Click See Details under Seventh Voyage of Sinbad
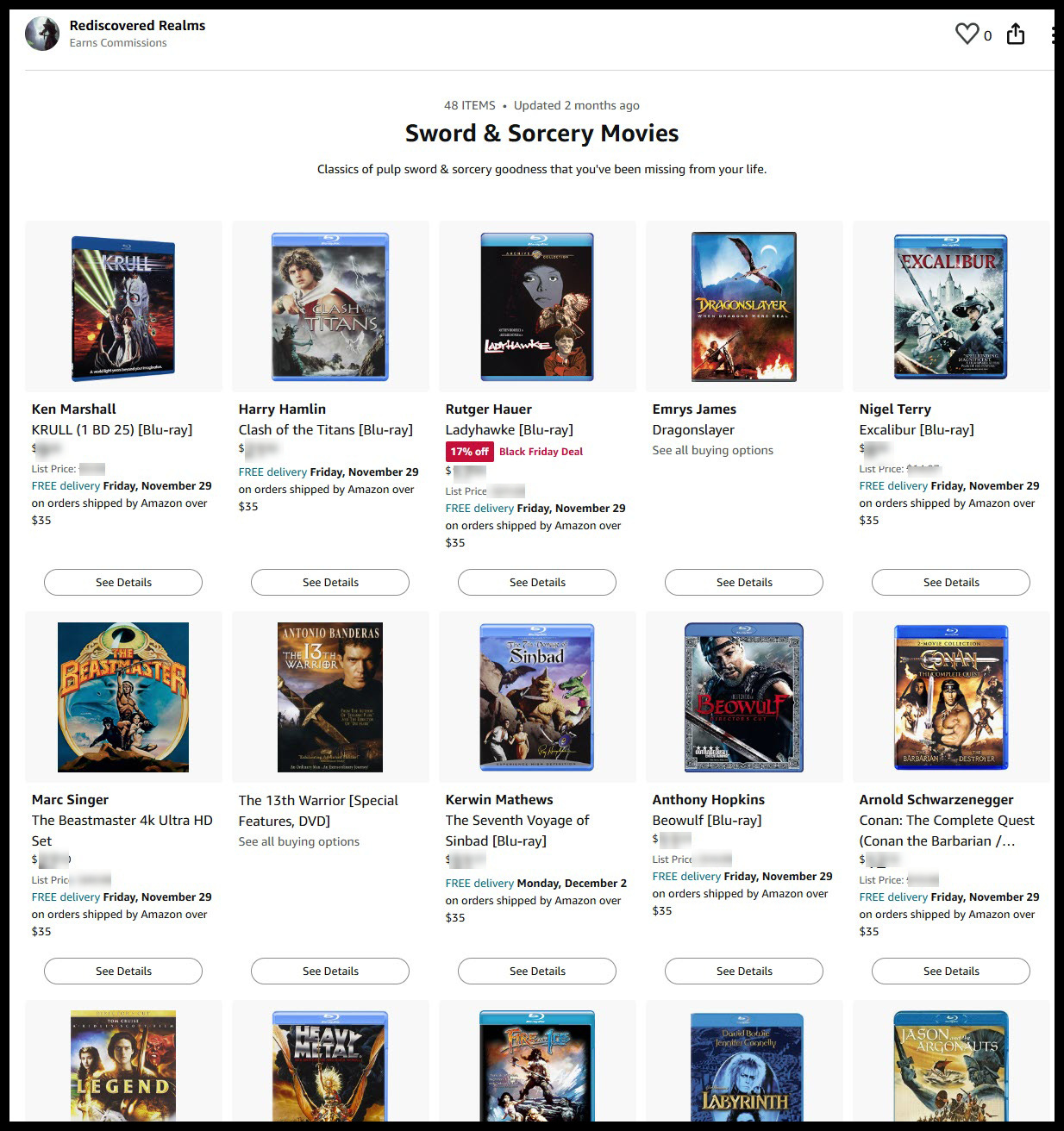Image resolution: width=1064 pixels, height=1131 pixels. coord(537,971)
